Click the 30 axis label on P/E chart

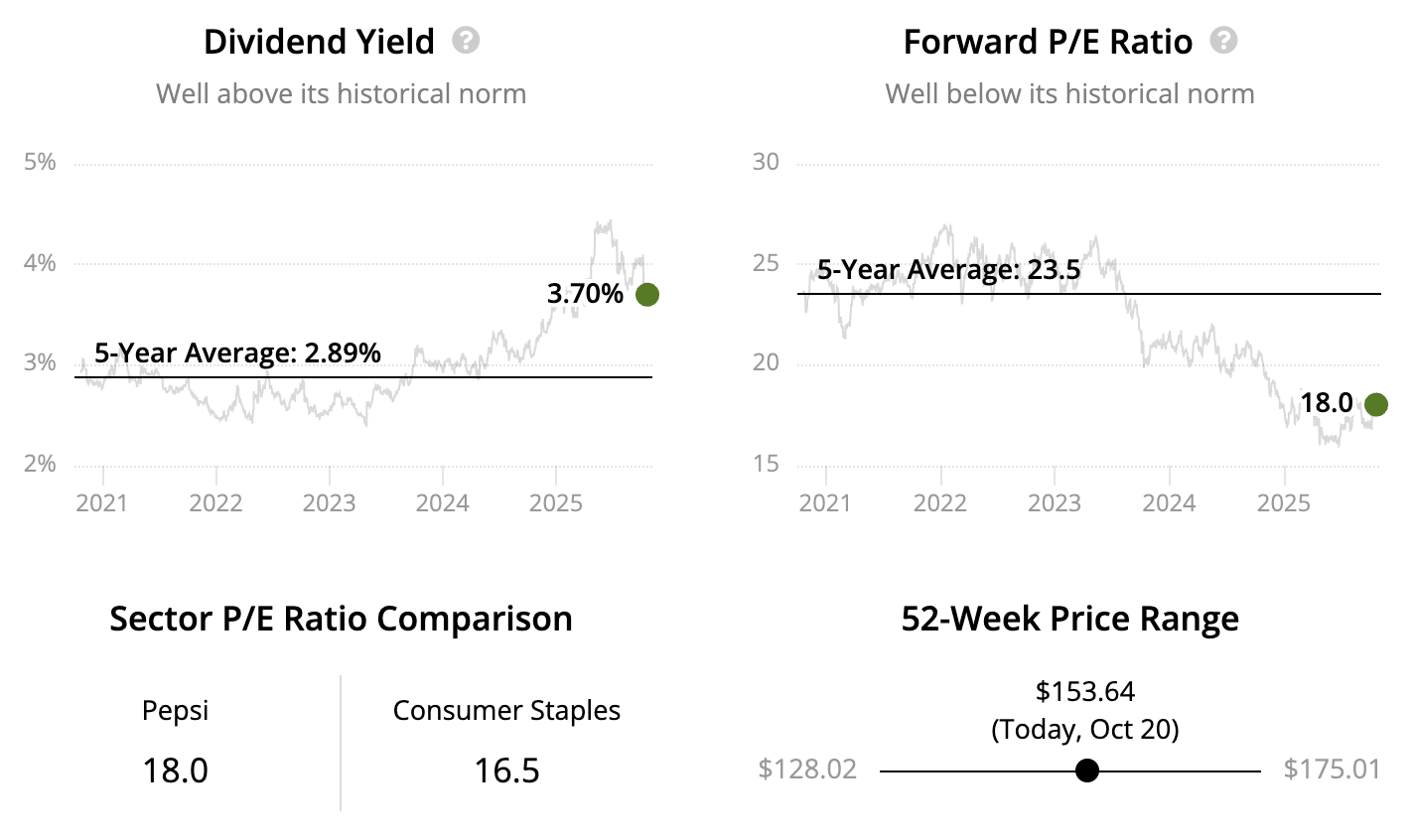pos(766,162)
